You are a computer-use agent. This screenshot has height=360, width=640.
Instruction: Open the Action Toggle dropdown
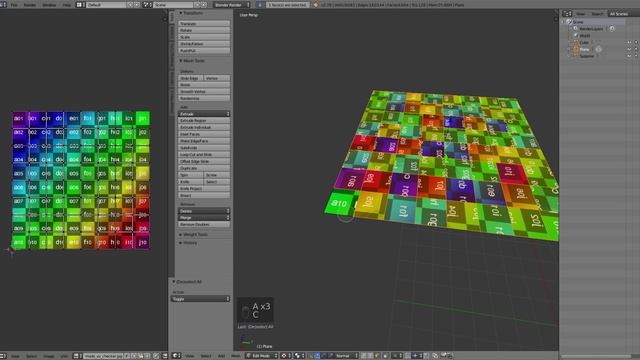[200, 299]
